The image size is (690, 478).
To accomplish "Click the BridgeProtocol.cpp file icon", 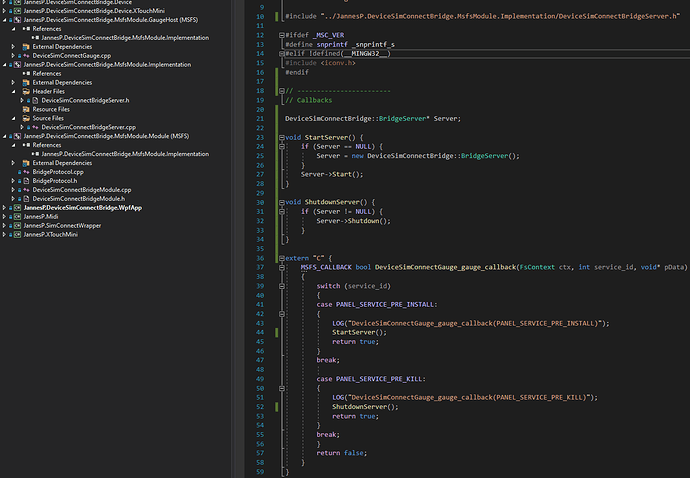I will point(26,172).
